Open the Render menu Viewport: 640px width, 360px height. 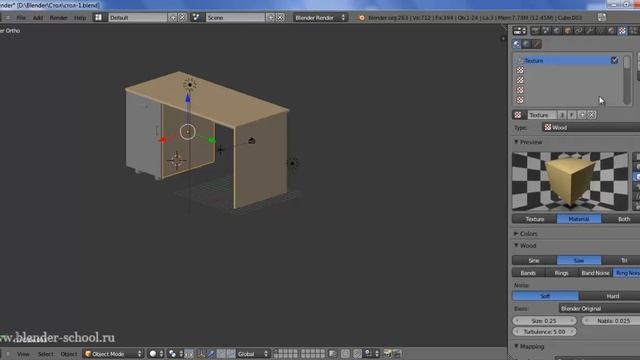click(x=58, y=18)
